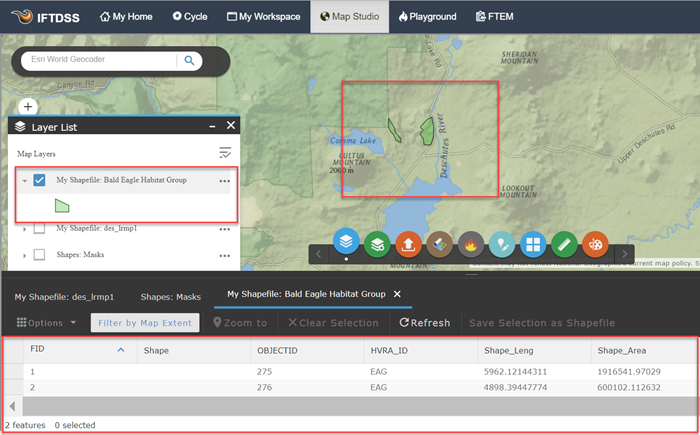The height and width of the screenshot is (435, 700).
Task: Click the cell value 5962.12144311
Action: tap(515, 372)
